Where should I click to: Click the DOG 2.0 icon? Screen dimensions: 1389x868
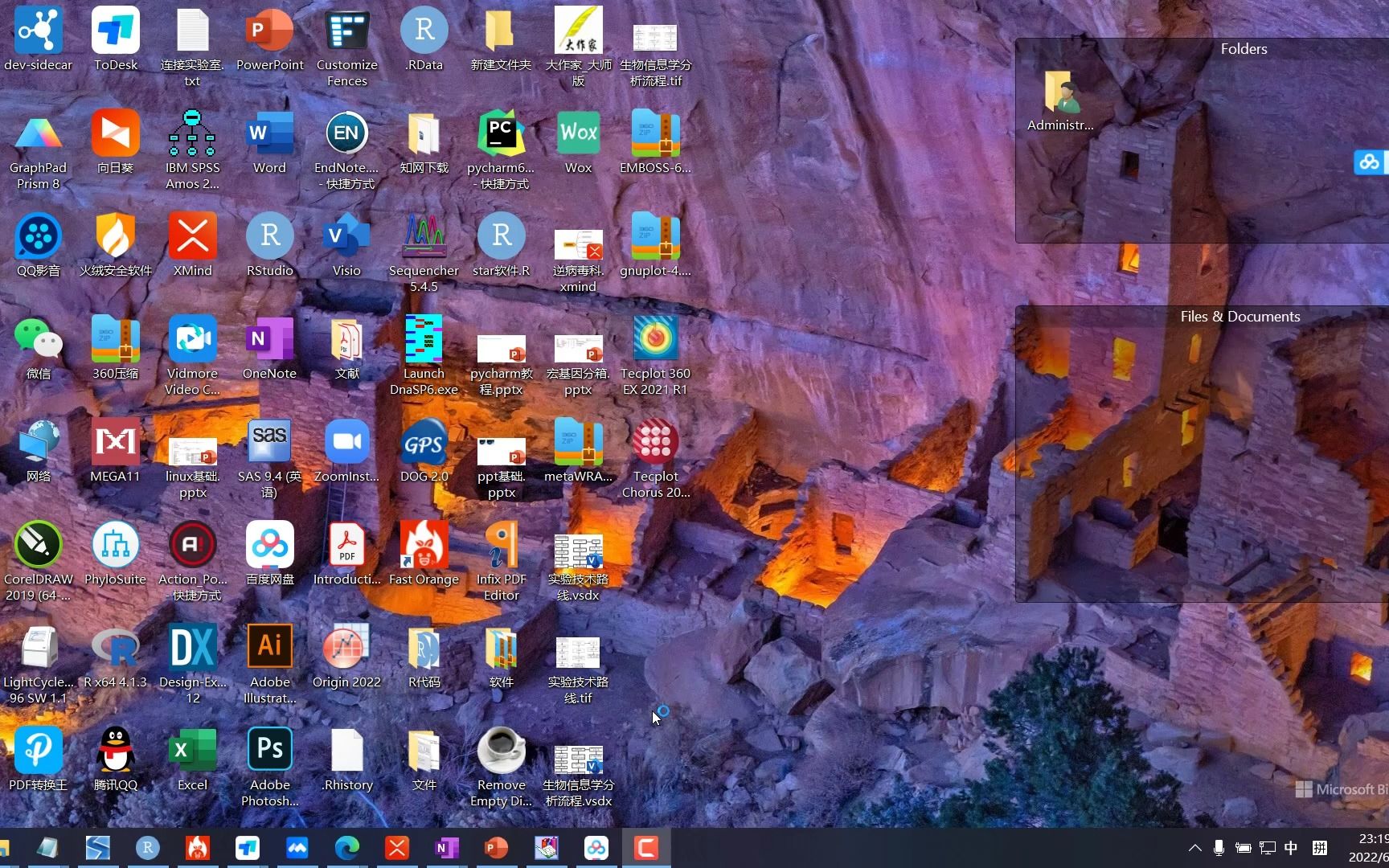pyautogui.click(x=424, y=451)
